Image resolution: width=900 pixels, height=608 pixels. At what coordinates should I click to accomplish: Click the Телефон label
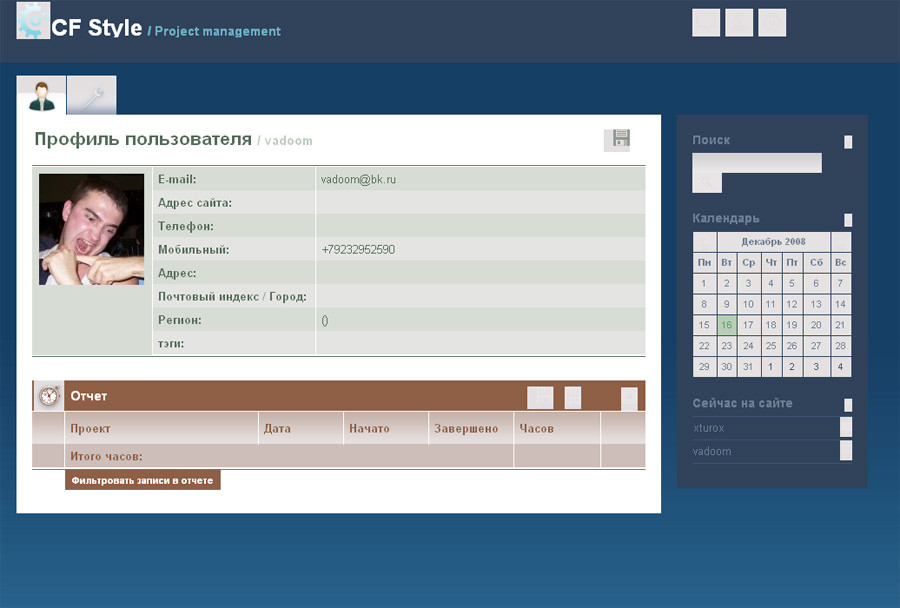(185, 226)
